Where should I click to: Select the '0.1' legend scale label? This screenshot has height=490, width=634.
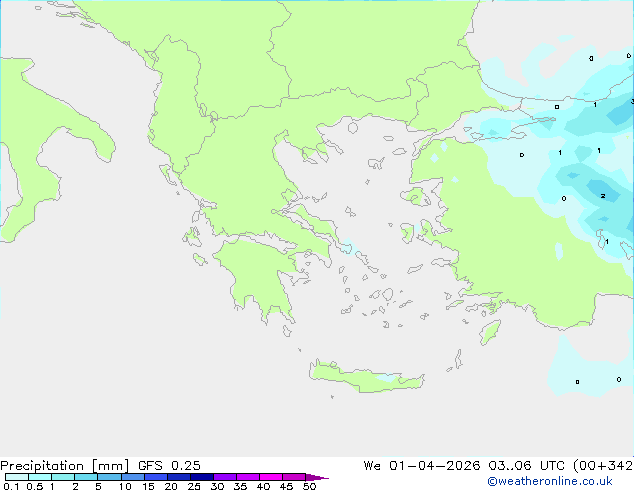tap(11, 486)
